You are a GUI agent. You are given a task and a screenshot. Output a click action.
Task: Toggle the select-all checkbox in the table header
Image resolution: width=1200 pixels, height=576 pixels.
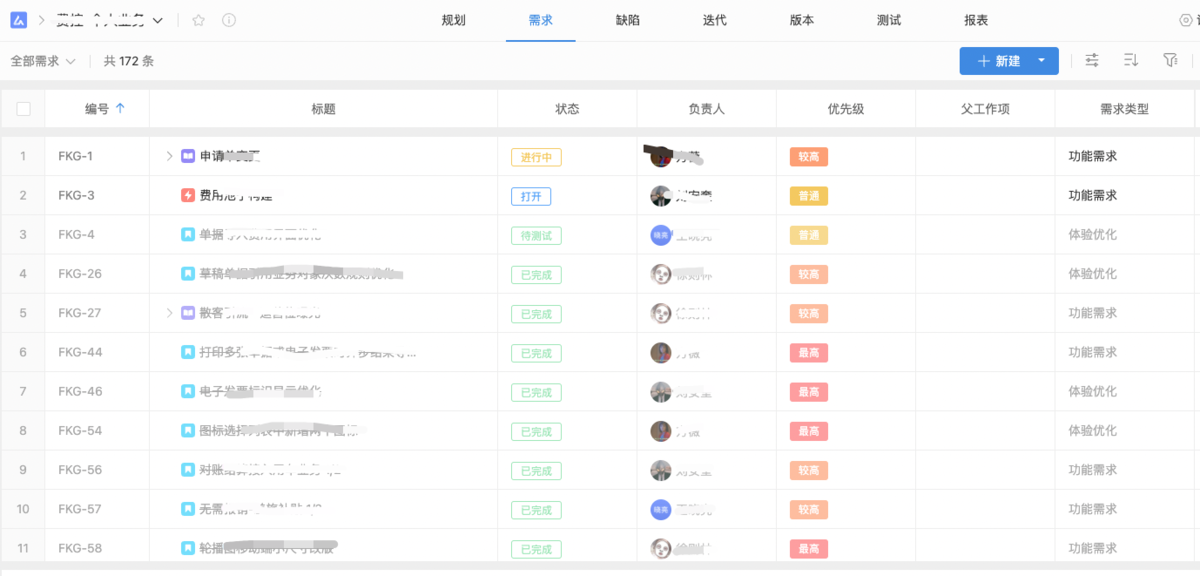[x=23, y=109]
